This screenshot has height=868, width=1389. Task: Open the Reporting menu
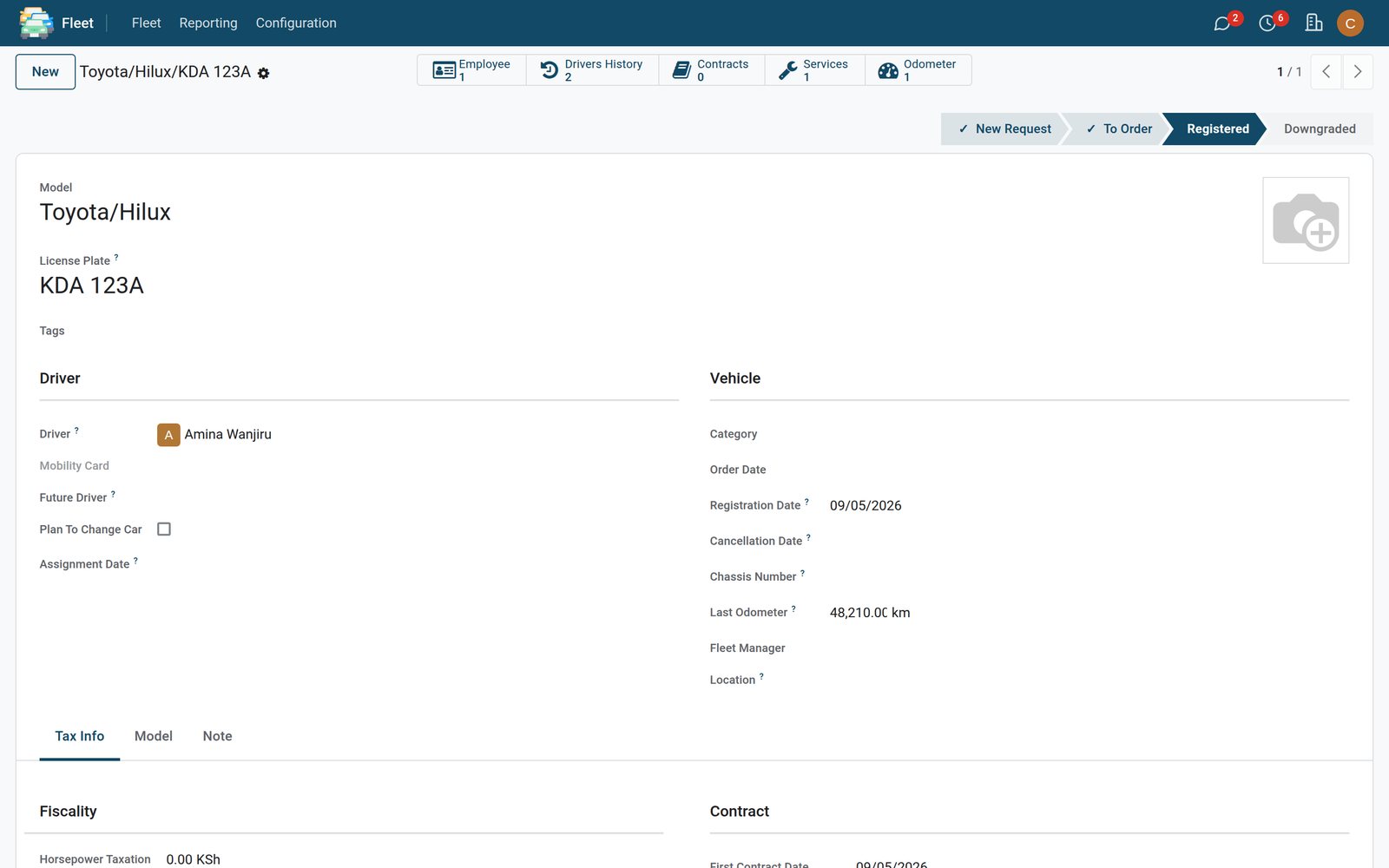point(208,23)
